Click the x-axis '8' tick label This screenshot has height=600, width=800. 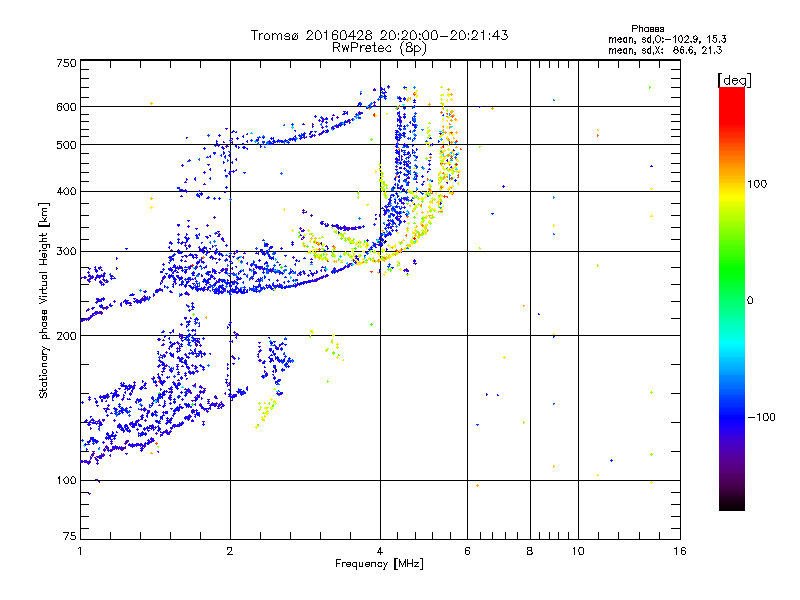pyautogui.click(x=530, y=551)
